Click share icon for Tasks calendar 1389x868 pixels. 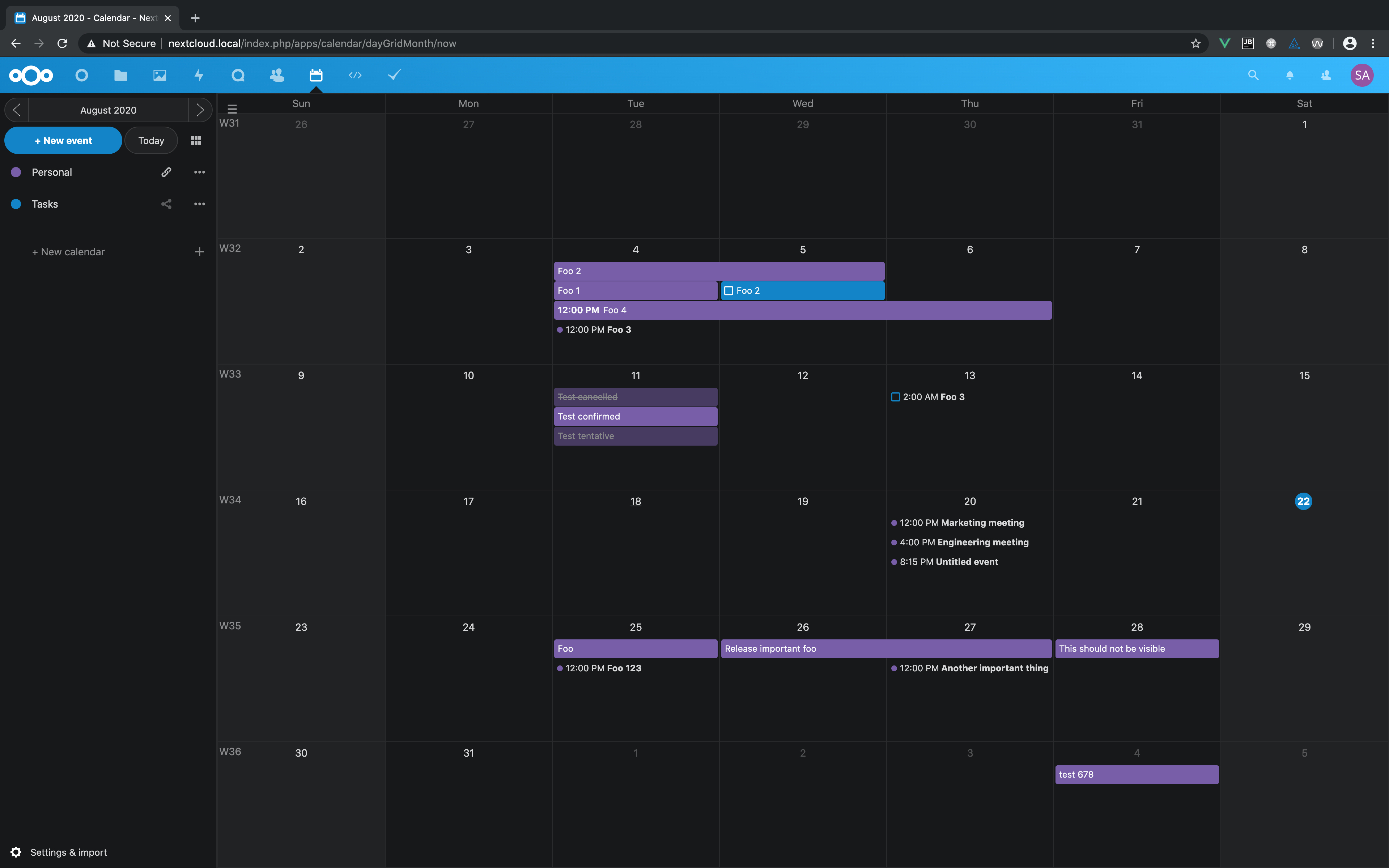pyautogui.click(x=166, y=204)
